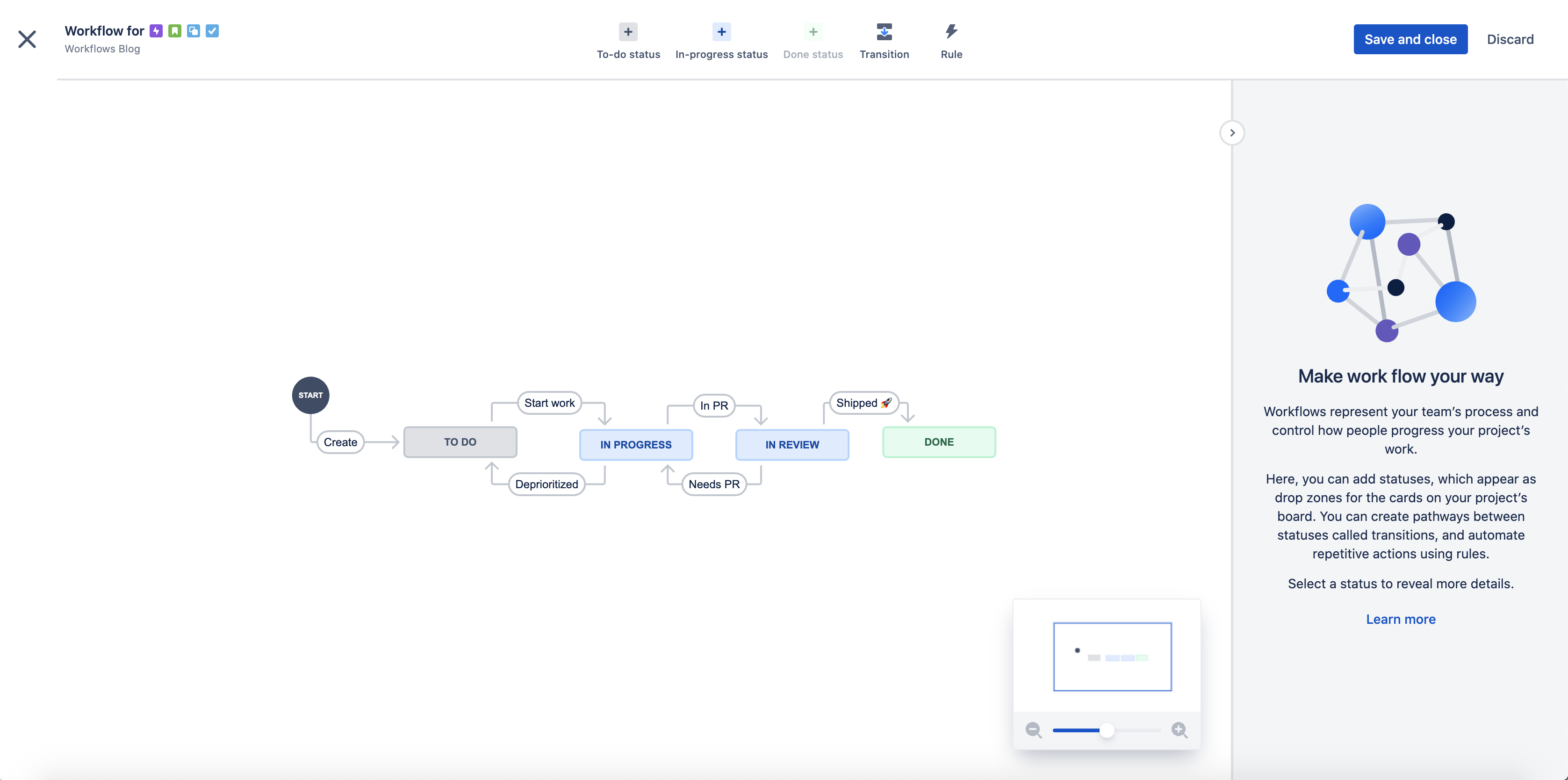
Task: Select the DONE status
Action: (939, 442)
